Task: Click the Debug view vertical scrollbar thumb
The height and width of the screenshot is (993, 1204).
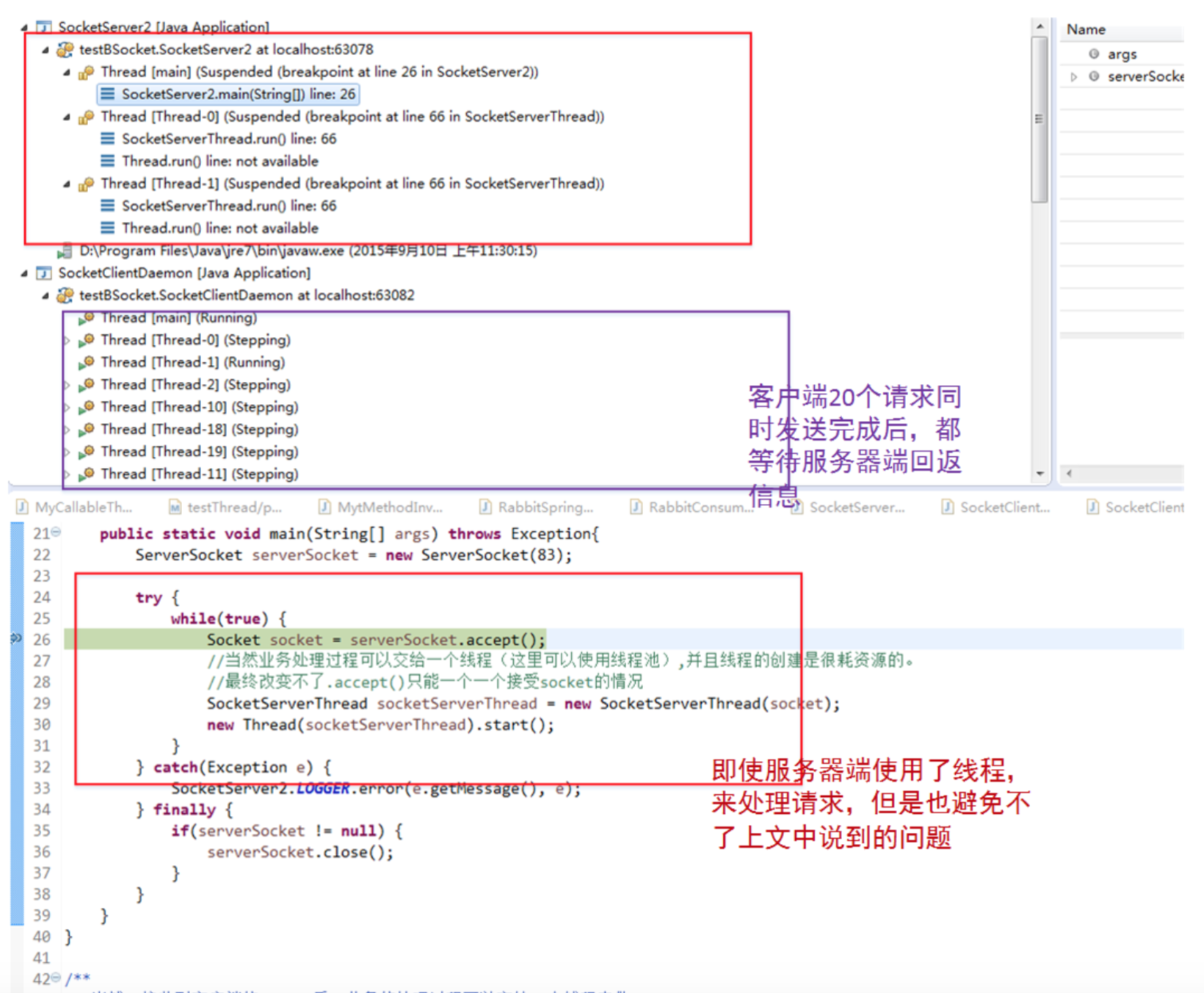Action: 1040,119
